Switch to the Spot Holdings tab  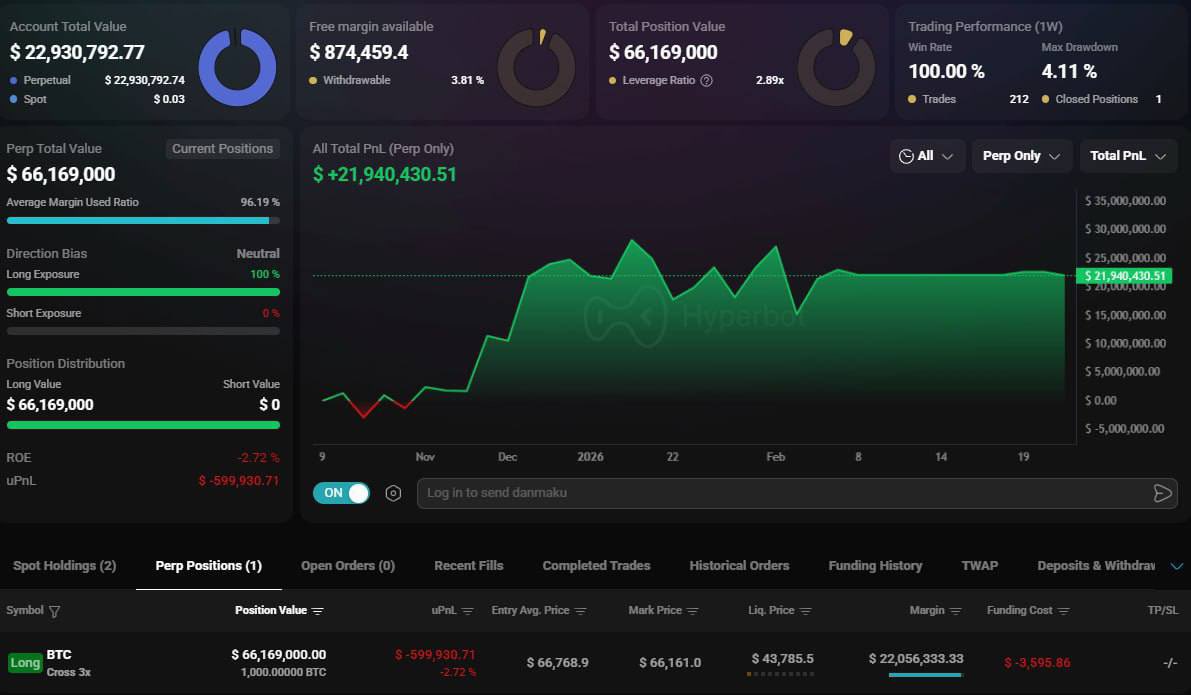[63, 565]
